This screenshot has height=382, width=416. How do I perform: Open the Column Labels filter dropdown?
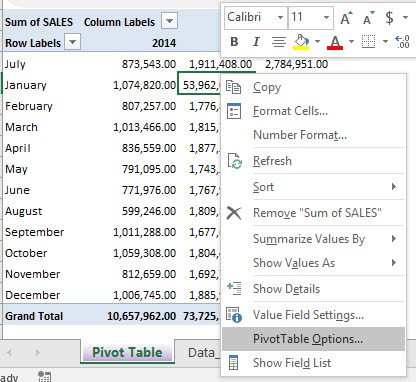point(169,21)
